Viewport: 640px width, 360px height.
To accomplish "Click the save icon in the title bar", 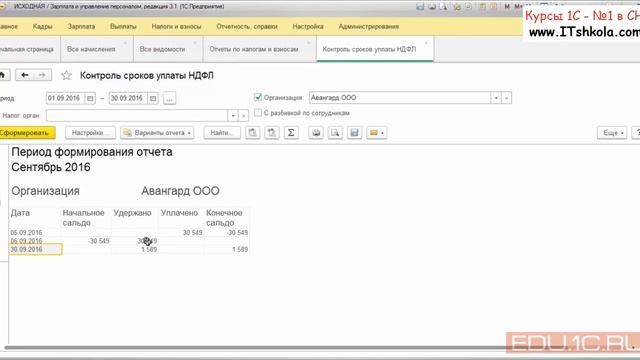I will 420,7.
